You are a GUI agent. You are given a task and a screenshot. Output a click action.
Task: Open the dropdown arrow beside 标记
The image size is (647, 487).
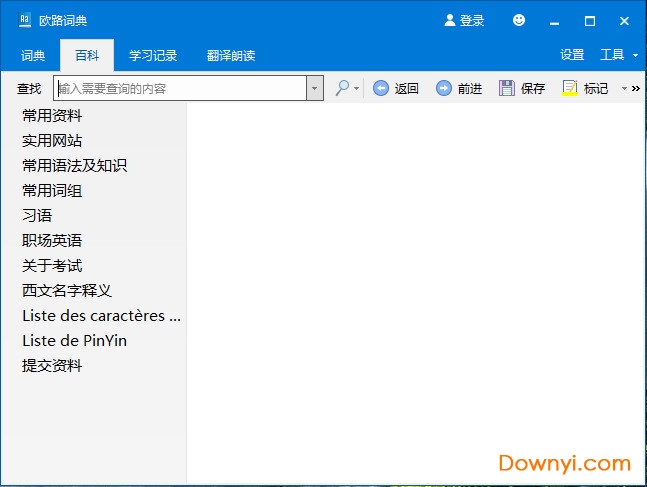(x=624, y=88)
